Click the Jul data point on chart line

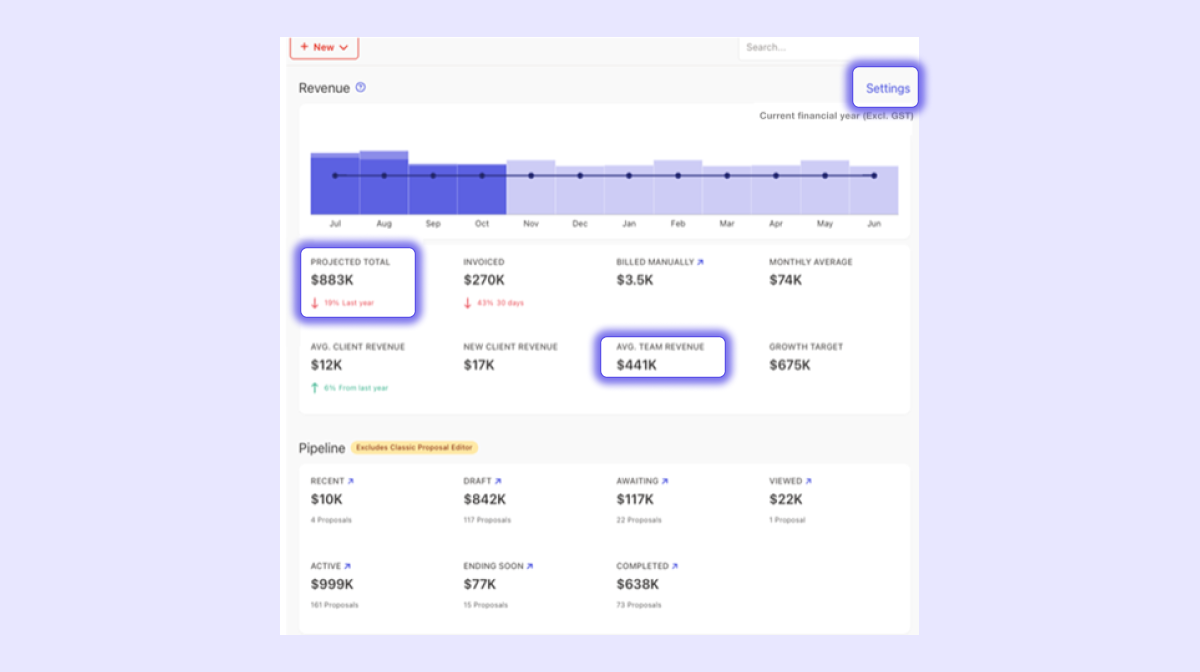(335, 176)
